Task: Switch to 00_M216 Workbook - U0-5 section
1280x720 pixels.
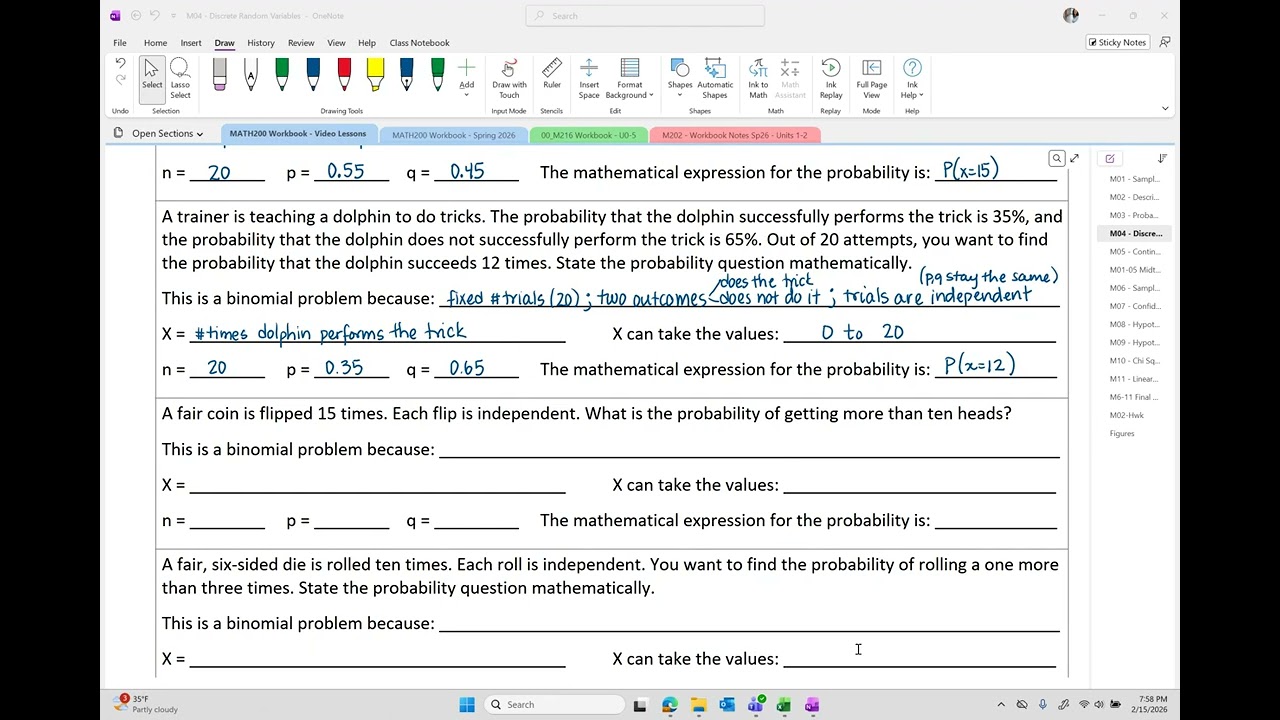Action: coord(588,135)
